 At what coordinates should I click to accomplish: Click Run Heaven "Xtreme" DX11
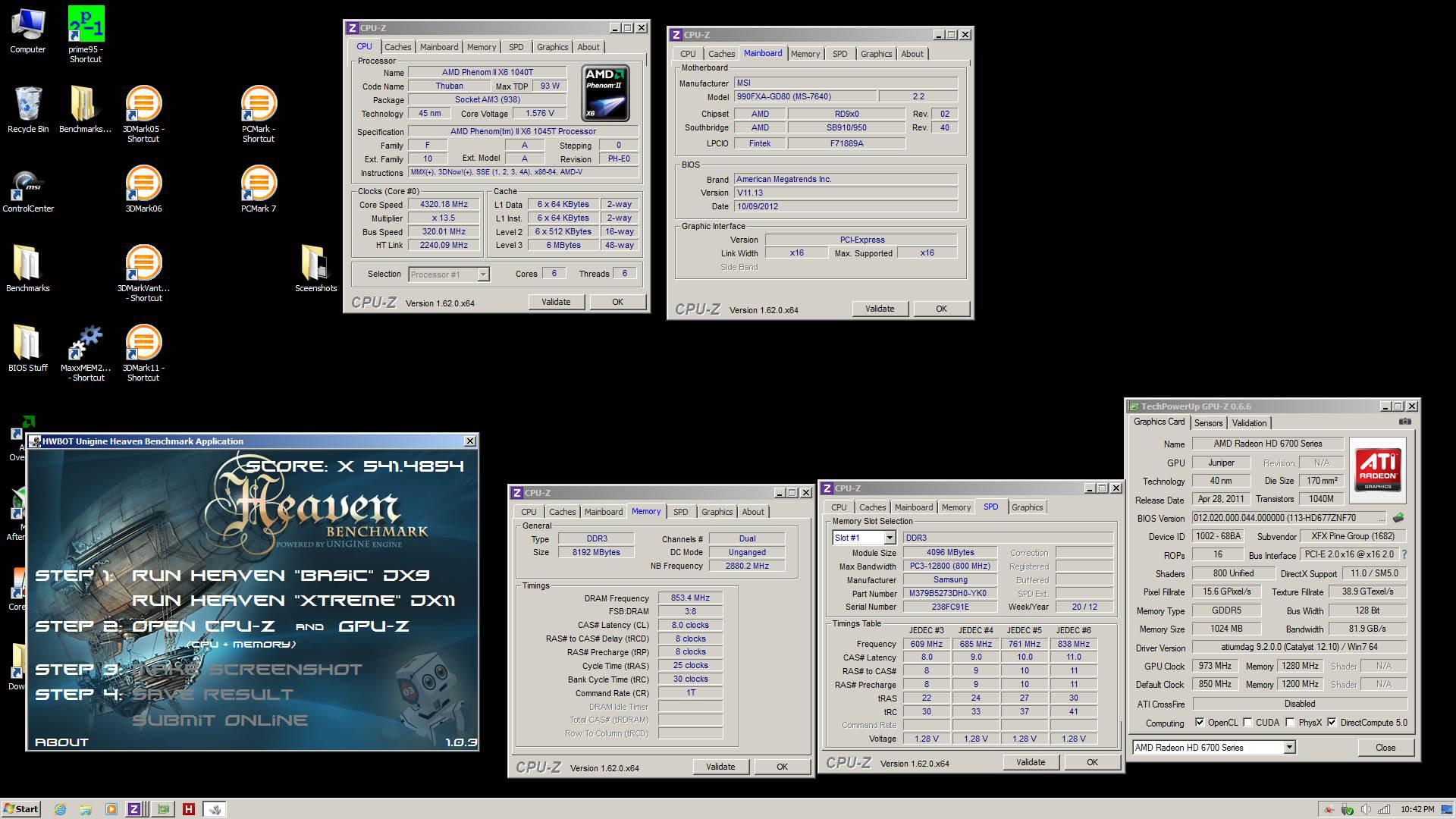pos(293,601)
